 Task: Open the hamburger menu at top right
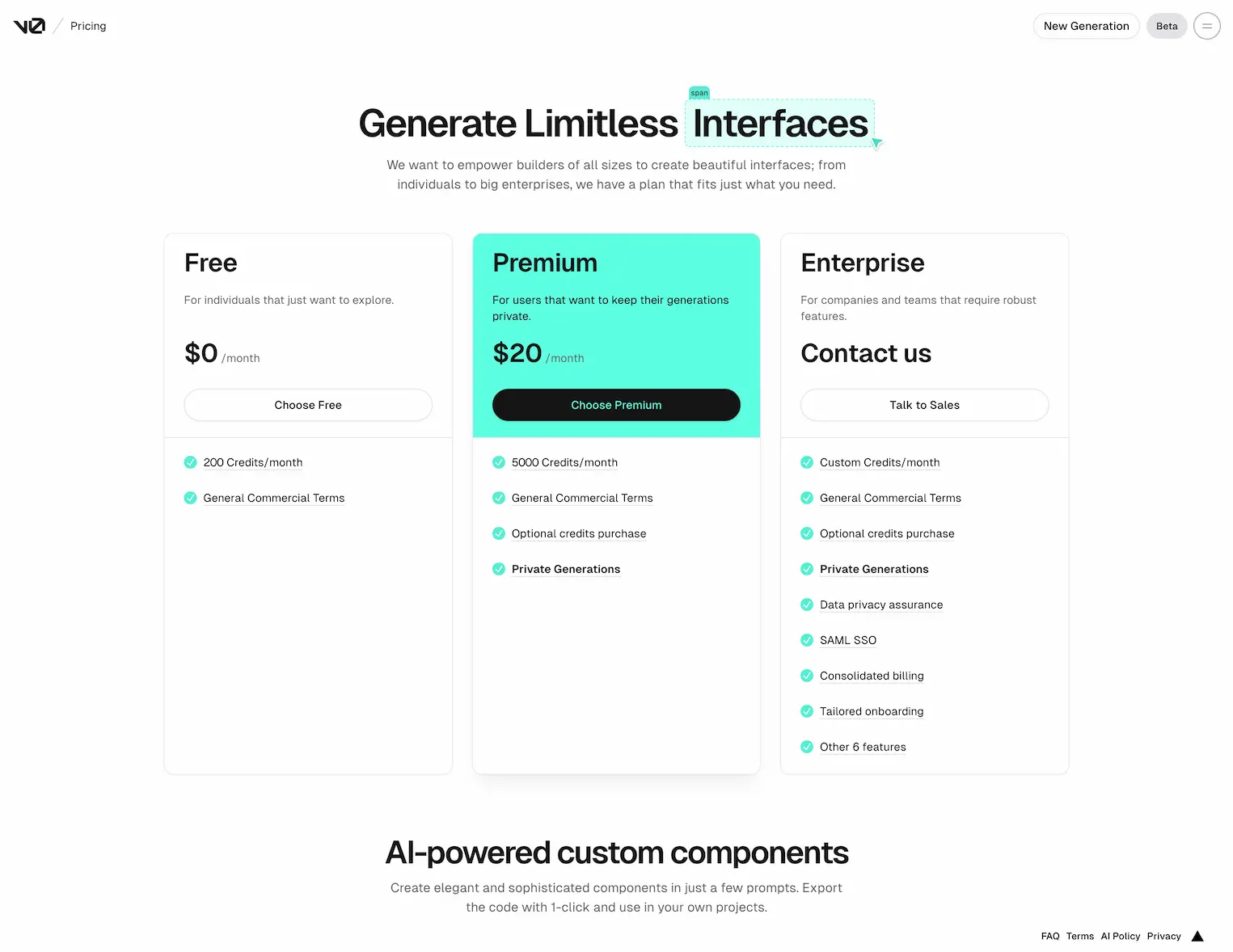pyautogui.click(x=1206, y=25)
